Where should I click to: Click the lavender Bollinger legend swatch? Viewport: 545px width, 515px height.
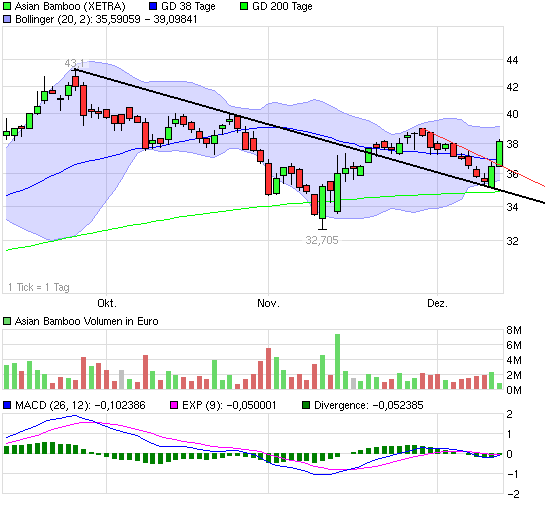pyautogui.click(x=7, y=19)
